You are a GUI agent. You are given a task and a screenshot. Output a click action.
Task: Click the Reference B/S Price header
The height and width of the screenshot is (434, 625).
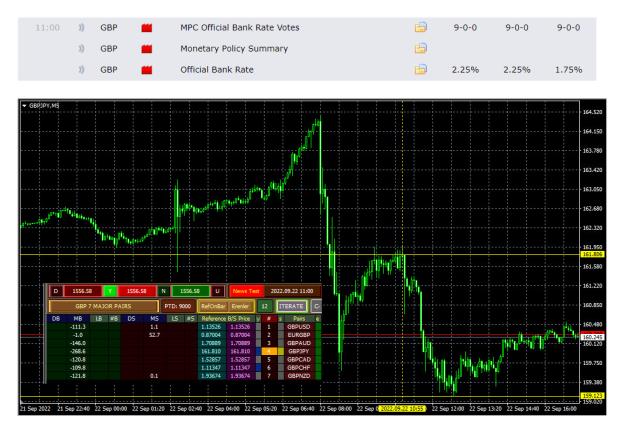(x=226, y=318)
